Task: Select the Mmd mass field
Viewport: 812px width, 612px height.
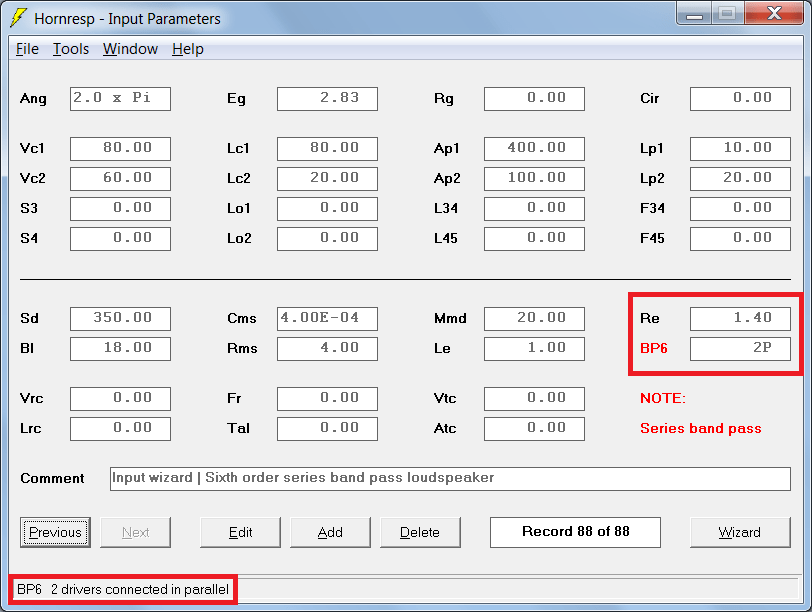Action: (534, 318)
